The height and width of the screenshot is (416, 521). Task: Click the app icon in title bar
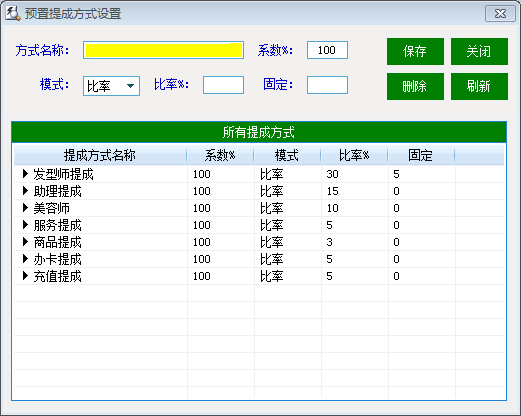[x=13, y=14]
